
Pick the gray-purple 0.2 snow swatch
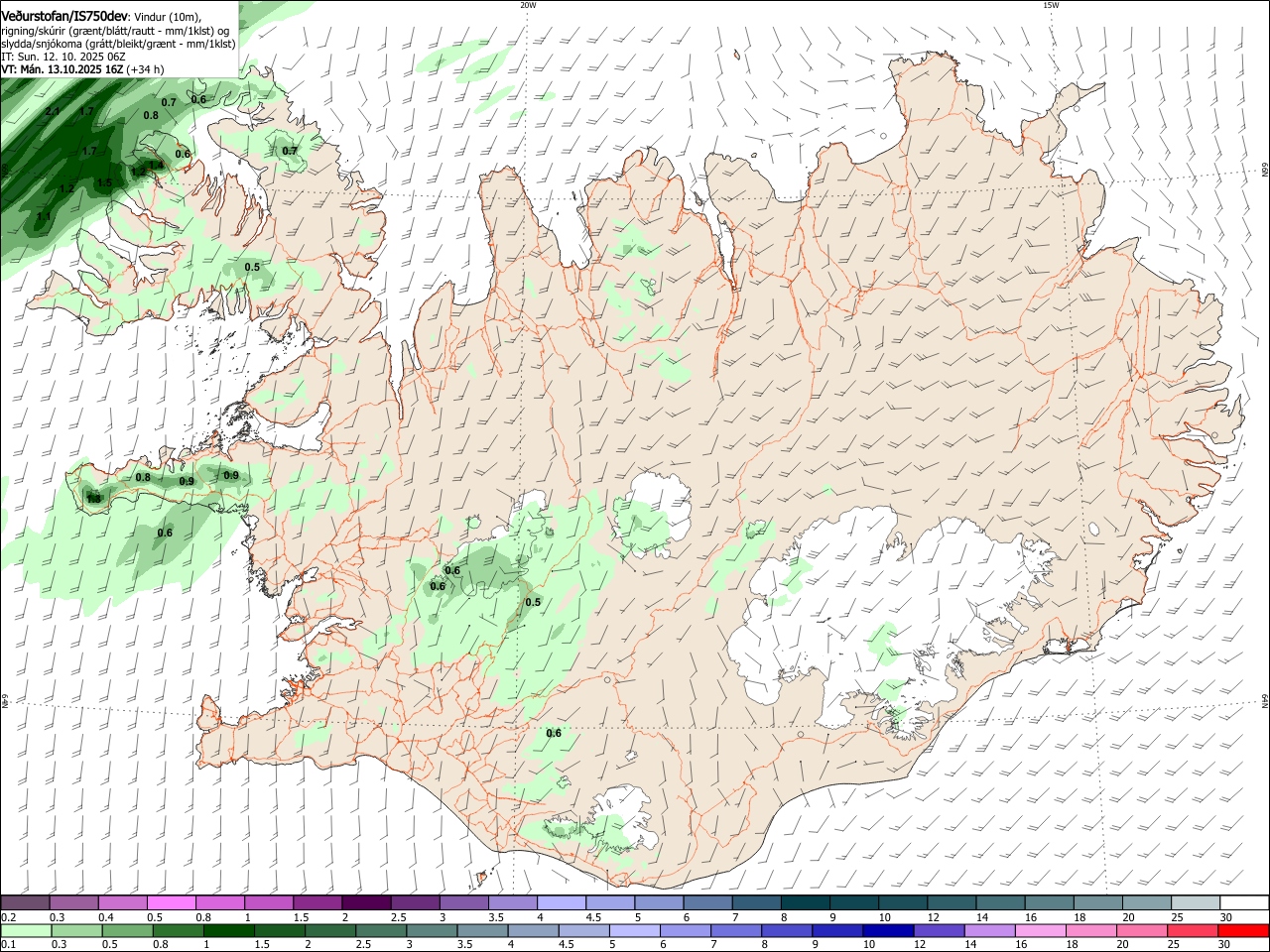25,902
